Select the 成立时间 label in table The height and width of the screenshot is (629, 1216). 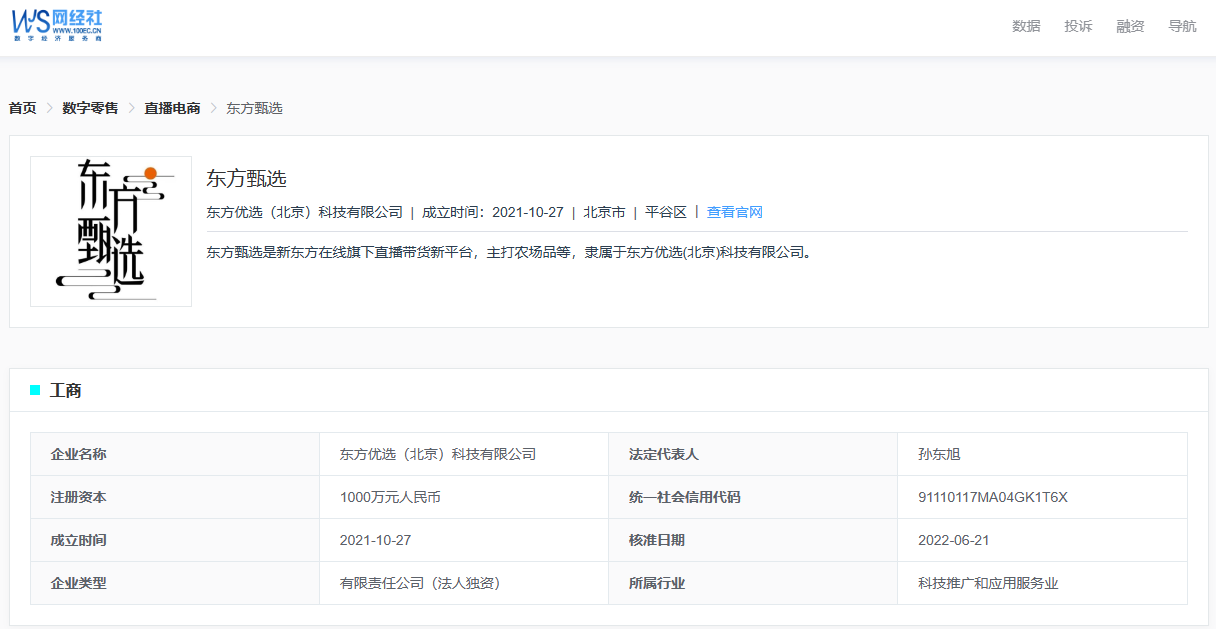[175, 540]
